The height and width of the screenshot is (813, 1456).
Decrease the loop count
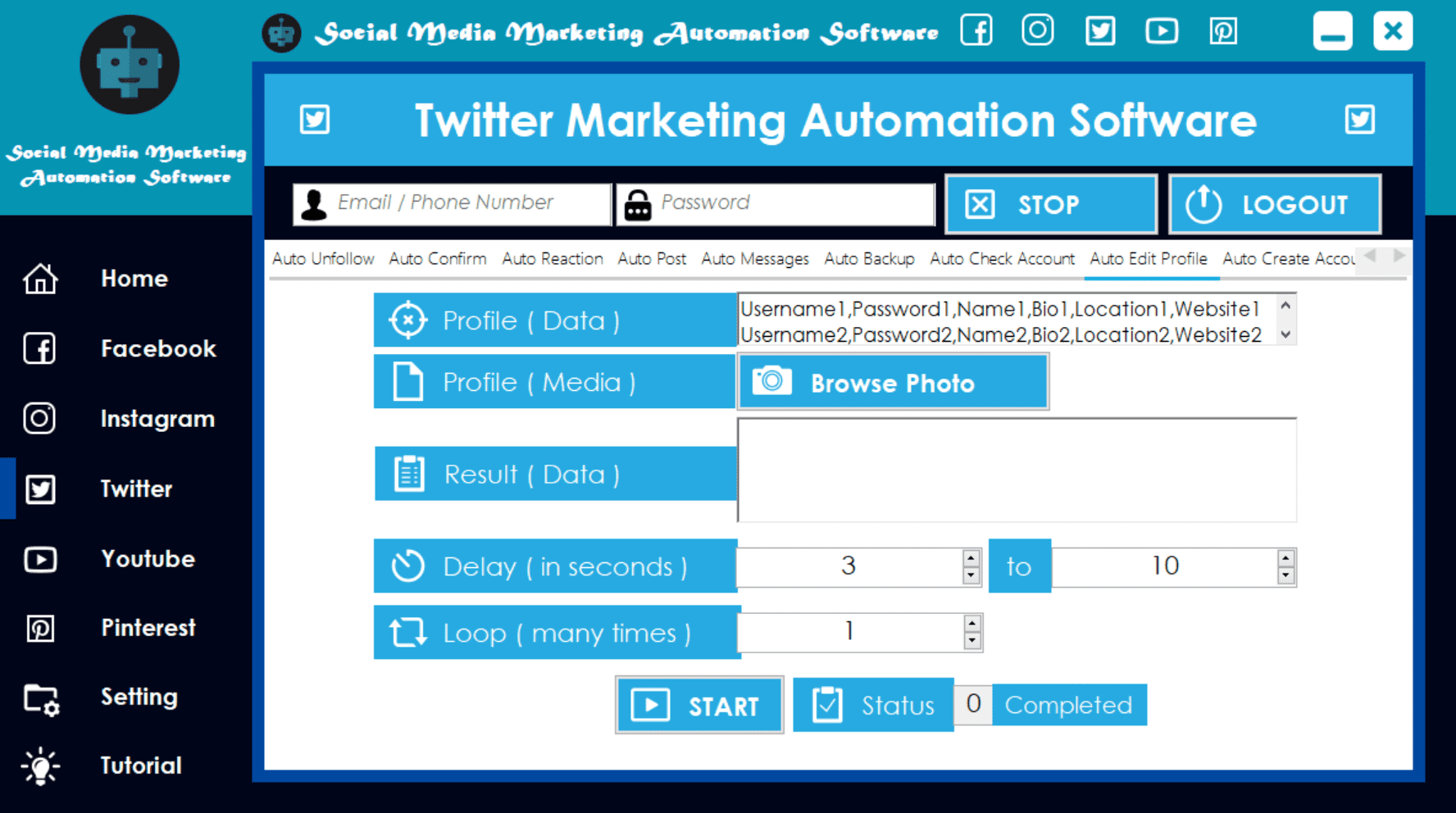click(x=972, y=641)
